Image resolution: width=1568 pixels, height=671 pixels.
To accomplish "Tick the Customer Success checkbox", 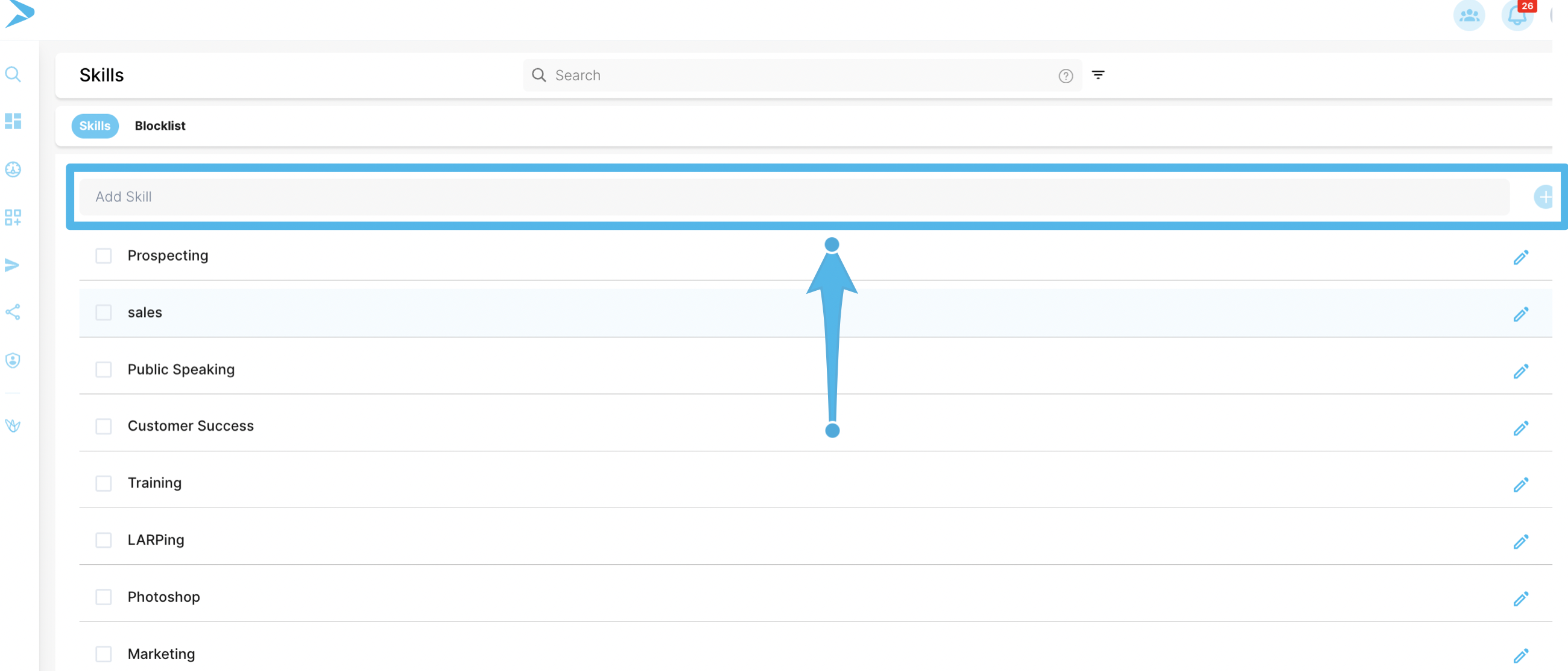I will tap(104, 426).
